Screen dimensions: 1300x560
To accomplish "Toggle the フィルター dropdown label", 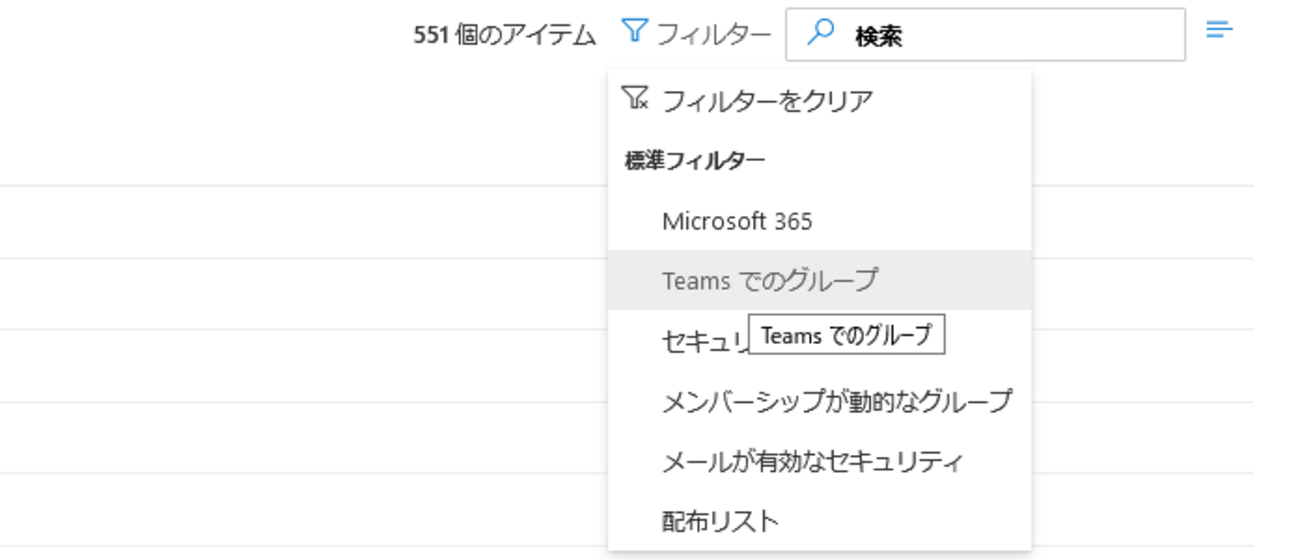I will click(713, 35).
